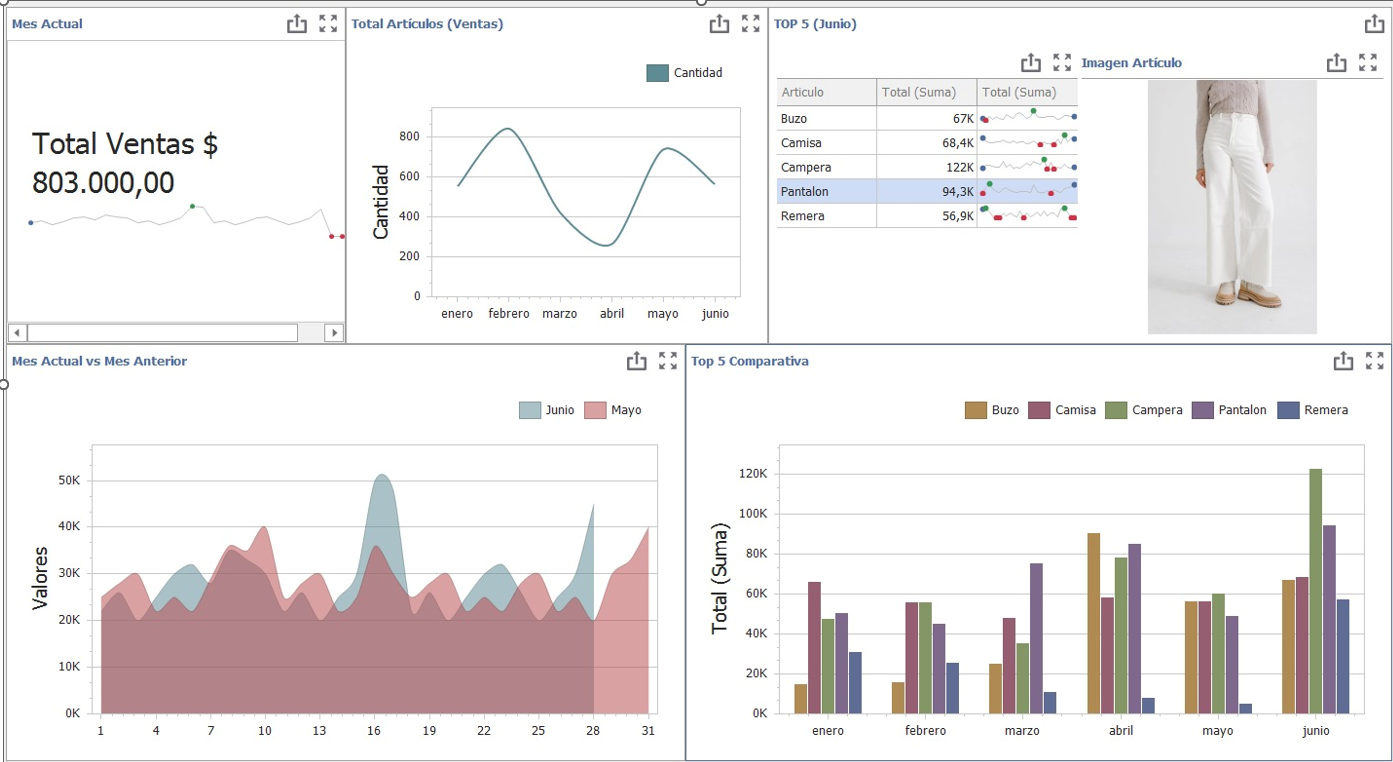Image resolution: width=1393 pixels, height=762 pixels.
Task: Click 'febrero' on the Total Artículos chart axis
Action: [x=508, y=314]
